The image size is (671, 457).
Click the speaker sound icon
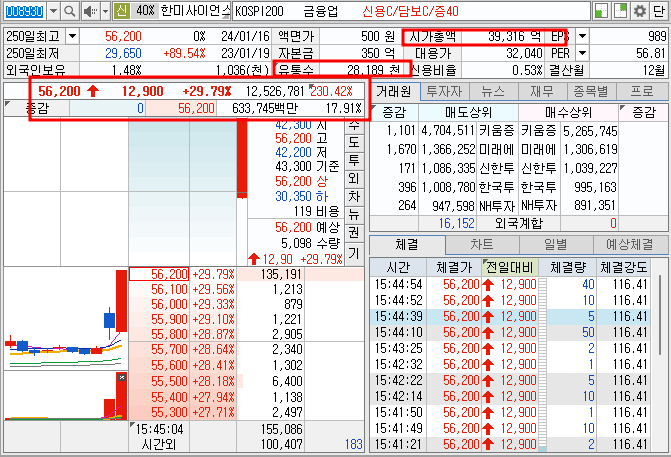tap(90, 11)
